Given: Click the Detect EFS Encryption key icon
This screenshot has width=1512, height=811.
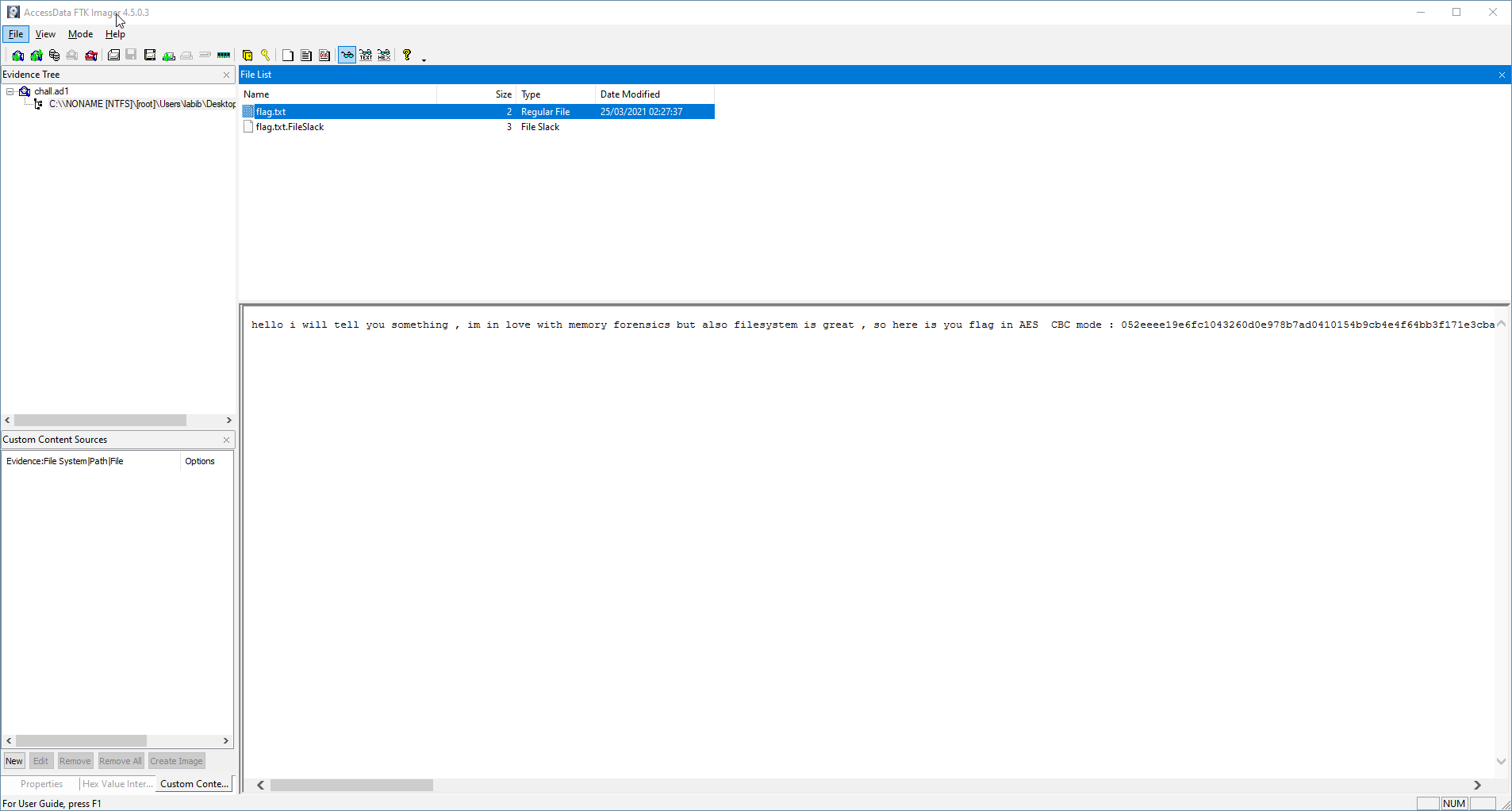Looking at the screenshot, I should (266, 56).
